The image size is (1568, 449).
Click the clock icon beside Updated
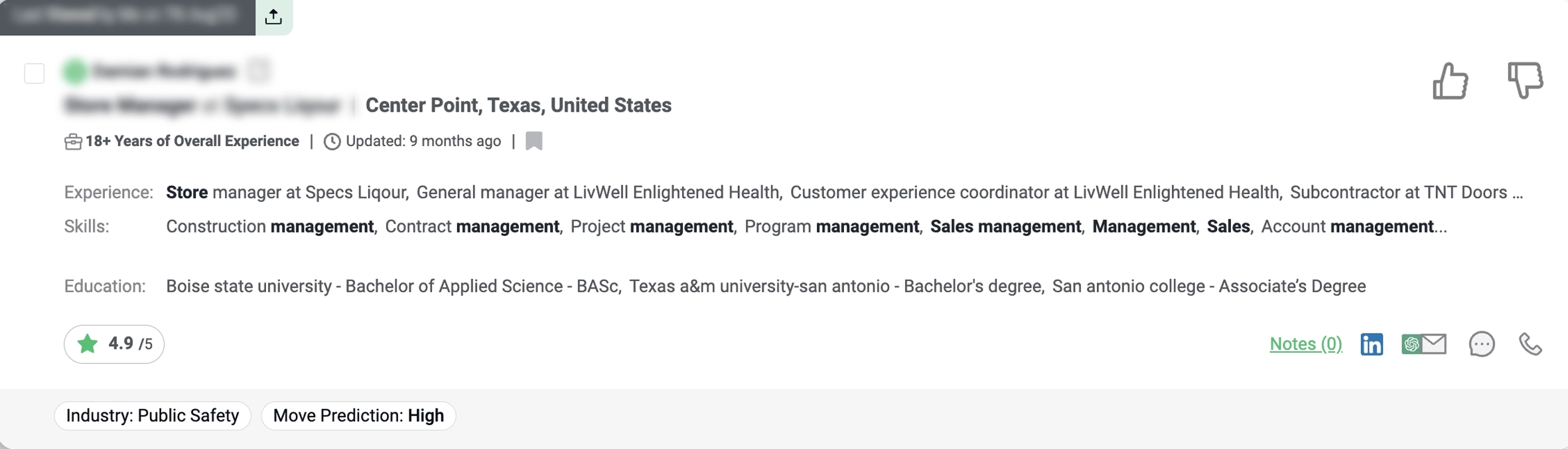pyautogui.click(x=332, y=141)
